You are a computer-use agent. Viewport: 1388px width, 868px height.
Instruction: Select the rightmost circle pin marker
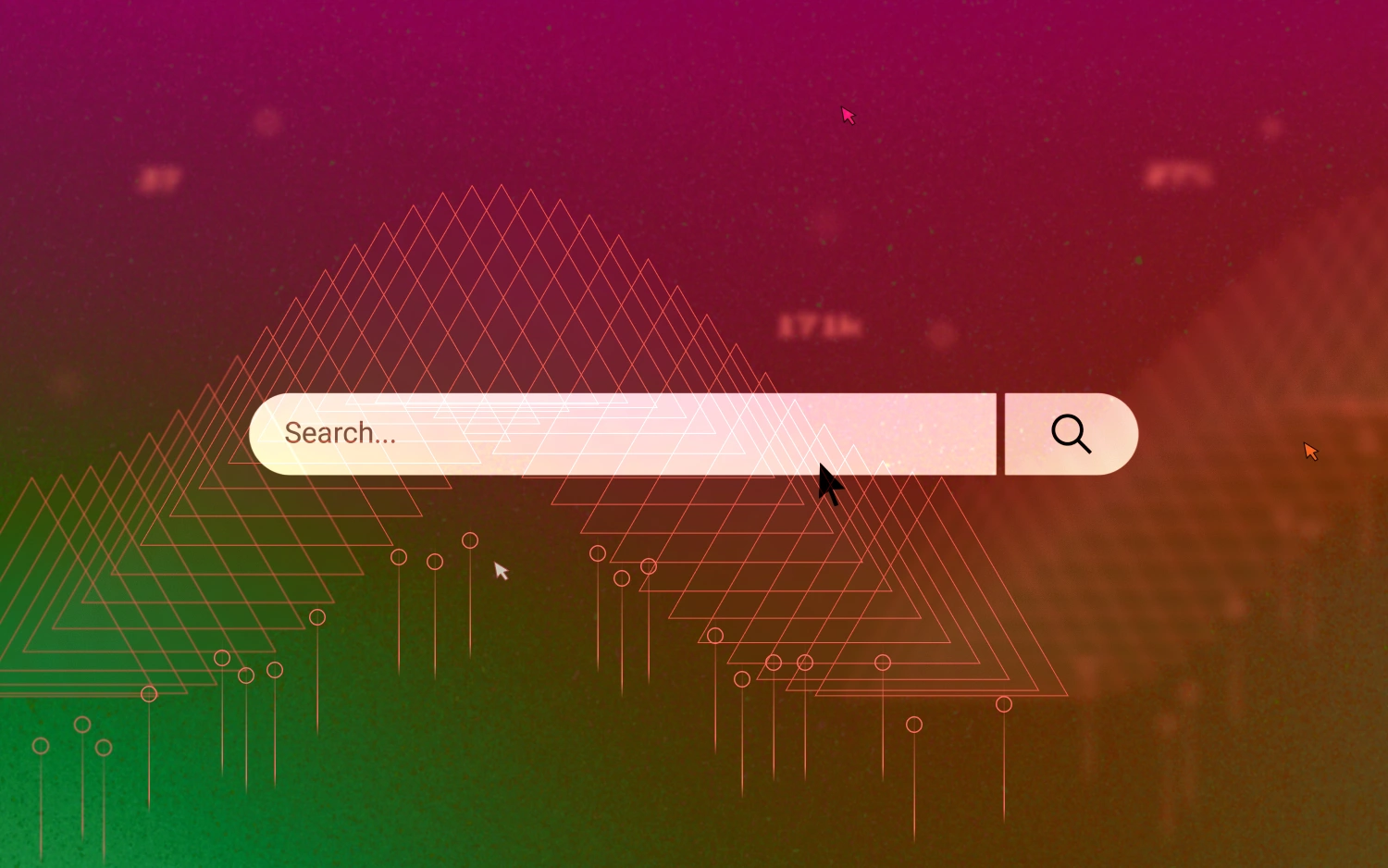click(1004, 704)
